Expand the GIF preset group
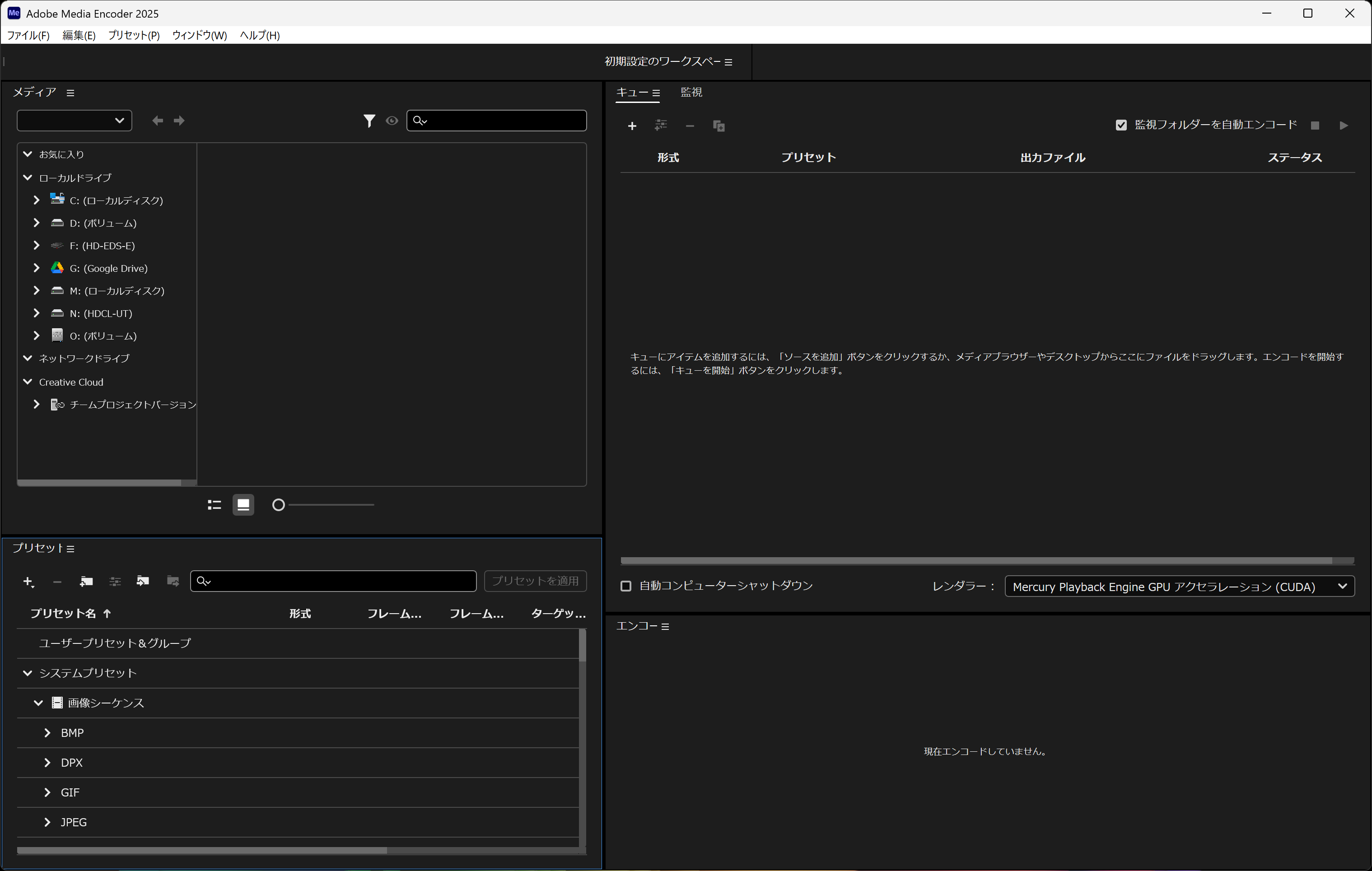The width and height of the screenshot is (1372, 871). click(x=47, y=793)
